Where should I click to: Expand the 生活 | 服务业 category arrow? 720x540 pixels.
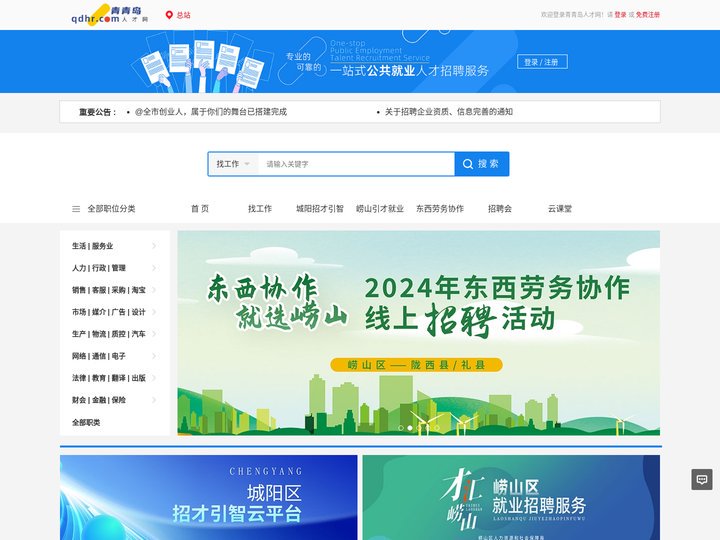click(x=154, y=246)
